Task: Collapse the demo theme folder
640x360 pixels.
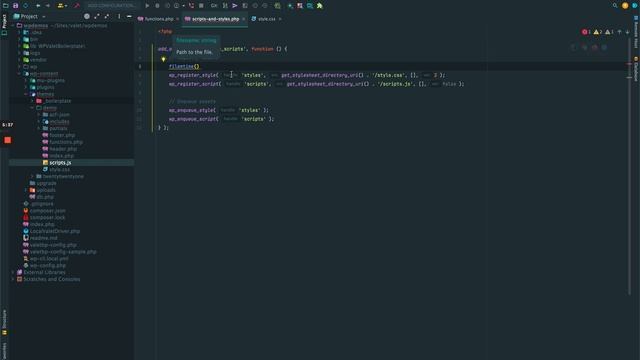Action: (x=32, y=108)
